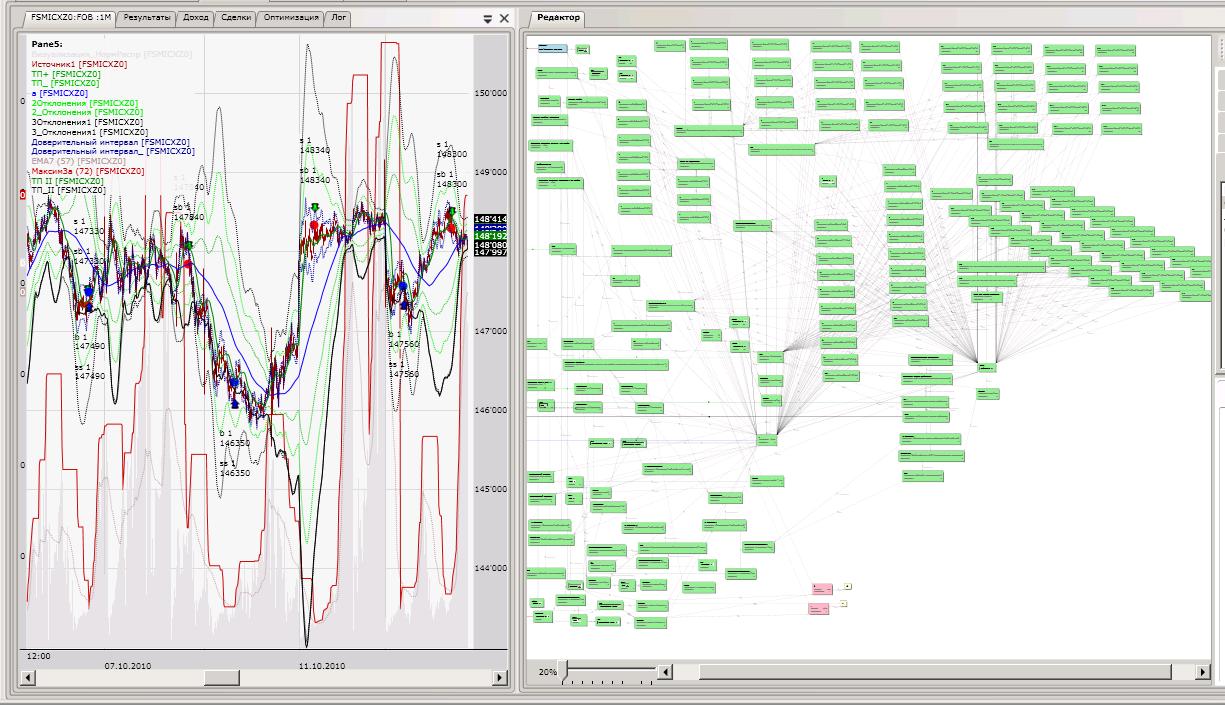This screenshot has height=705, width=1225.
Task: Close the chart panel with the X
Action: (x=504, y=19)
